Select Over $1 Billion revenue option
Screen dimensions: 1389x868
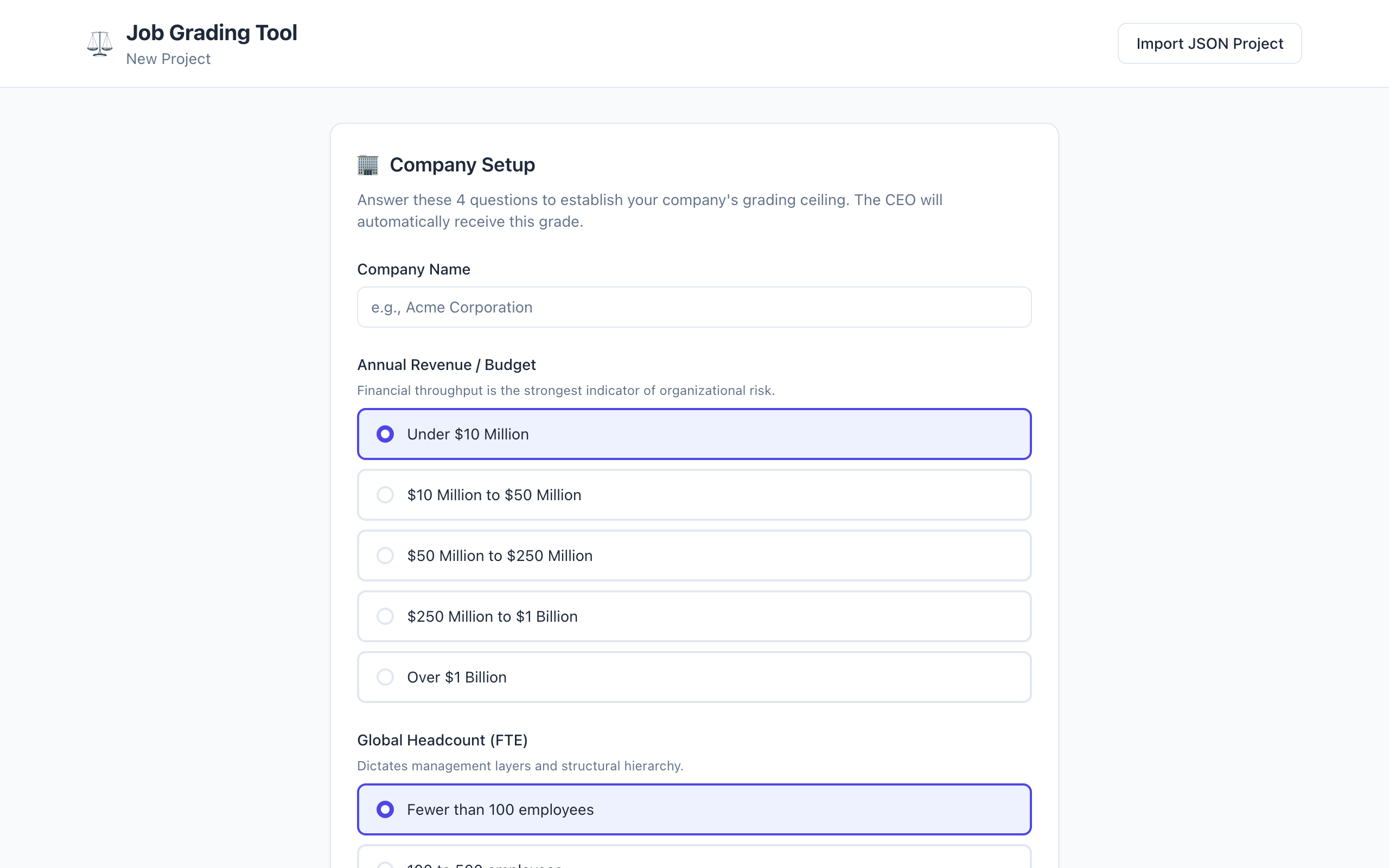(x=694, y=678)
